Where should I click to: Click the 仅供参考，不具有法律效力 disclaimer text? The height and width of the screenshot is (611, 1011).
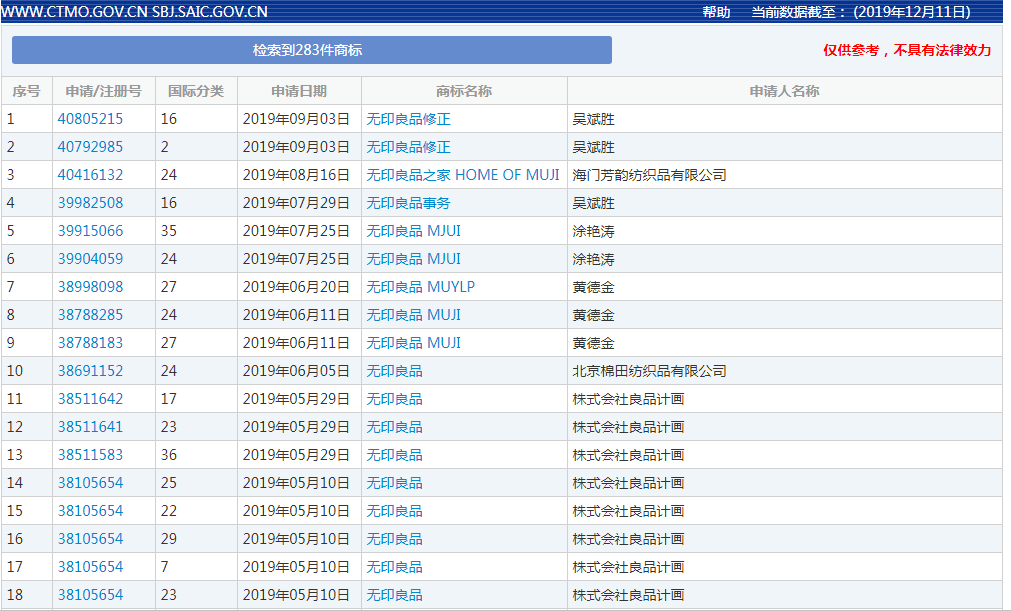coord(907,50)
